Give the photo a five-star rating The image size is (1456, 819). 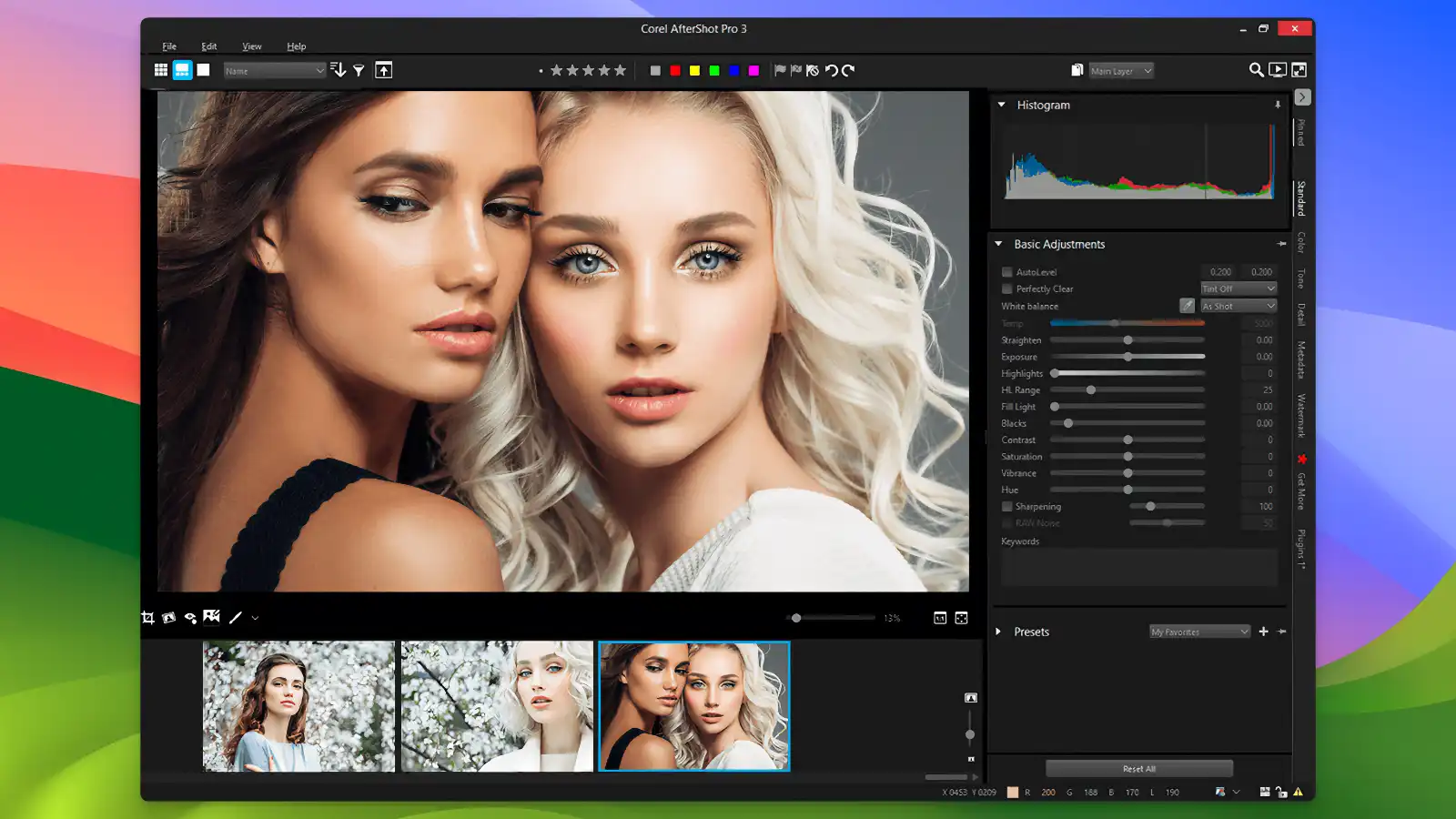coord(621,70)
